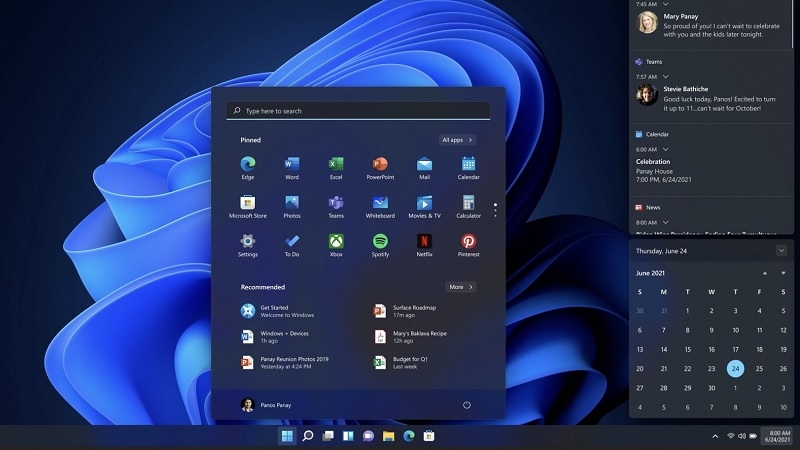
Task: Open Task View on the taskbar
Action: [x=328, y=436]
